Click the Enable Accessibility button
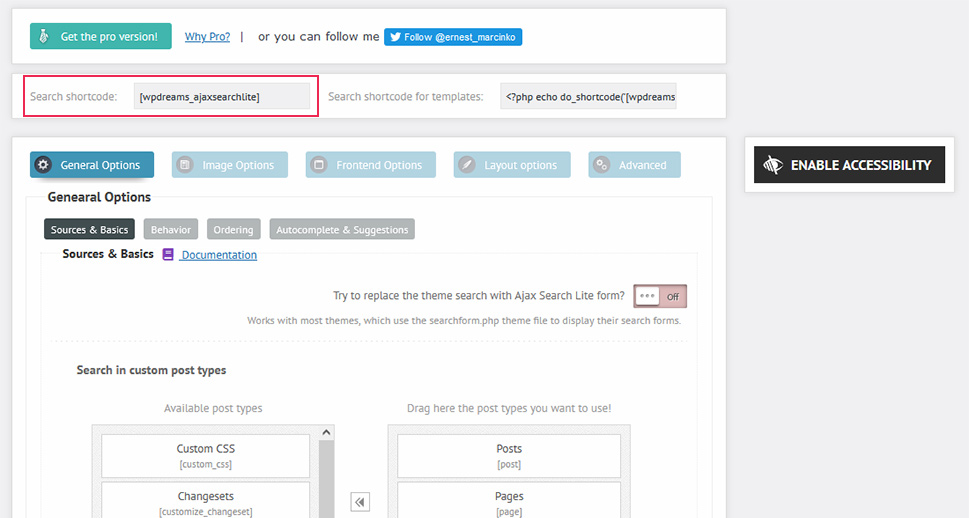Screen dimensions: 969x518 point(849,164)
